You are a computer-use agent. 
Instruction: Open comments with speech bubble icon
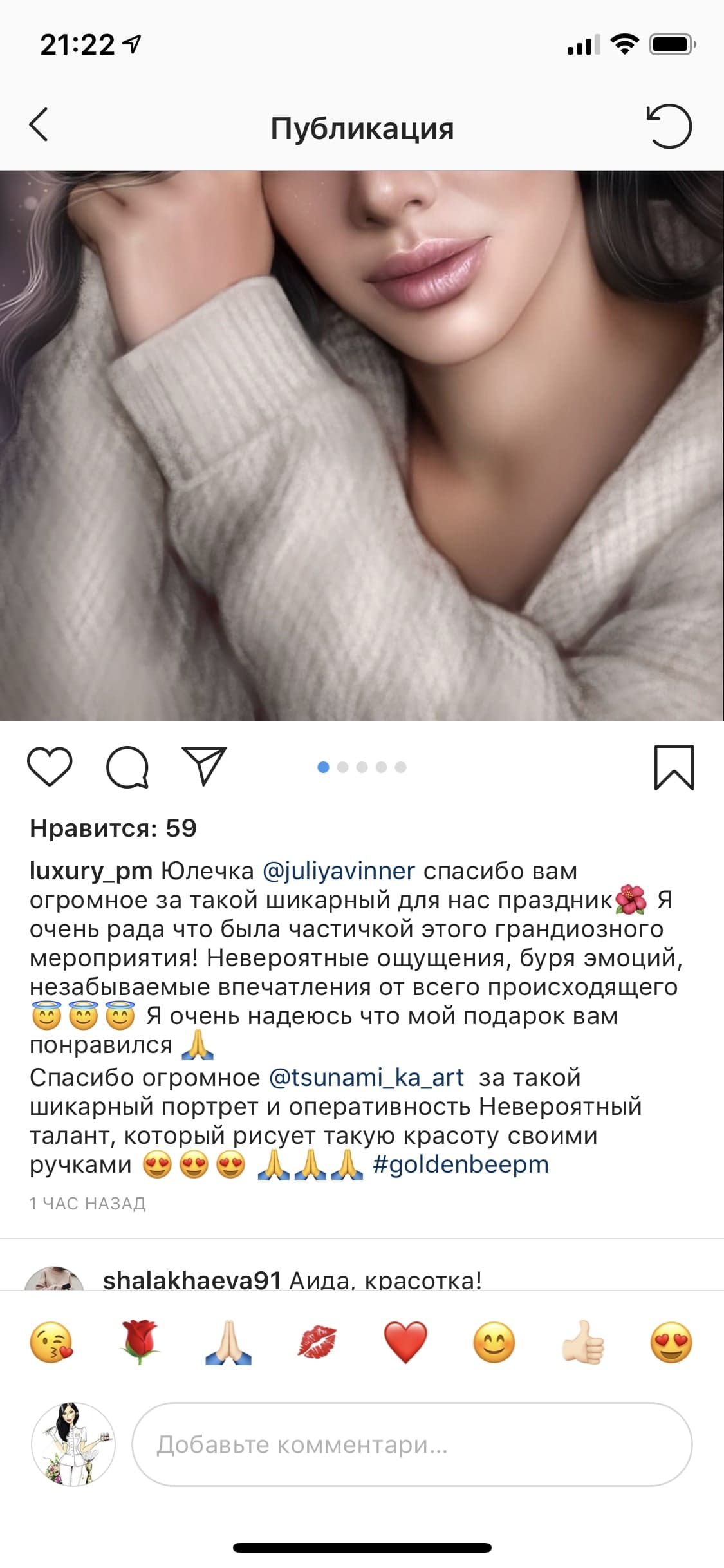click(127, 767)
